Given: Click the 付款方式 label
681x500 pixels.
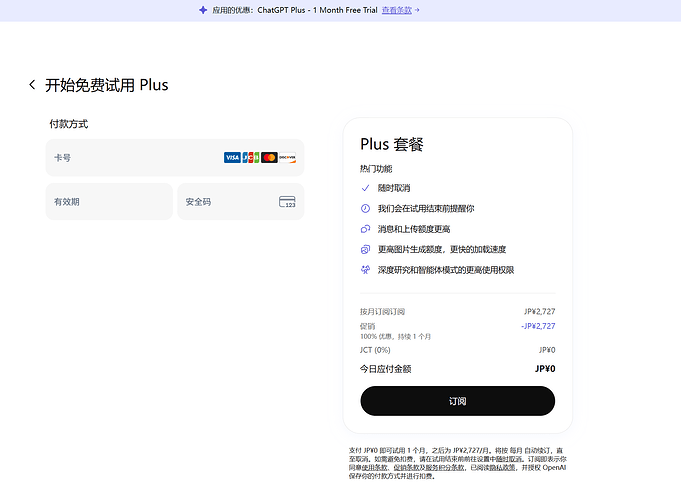Looking at the screenshot, I should click(69, 124).
